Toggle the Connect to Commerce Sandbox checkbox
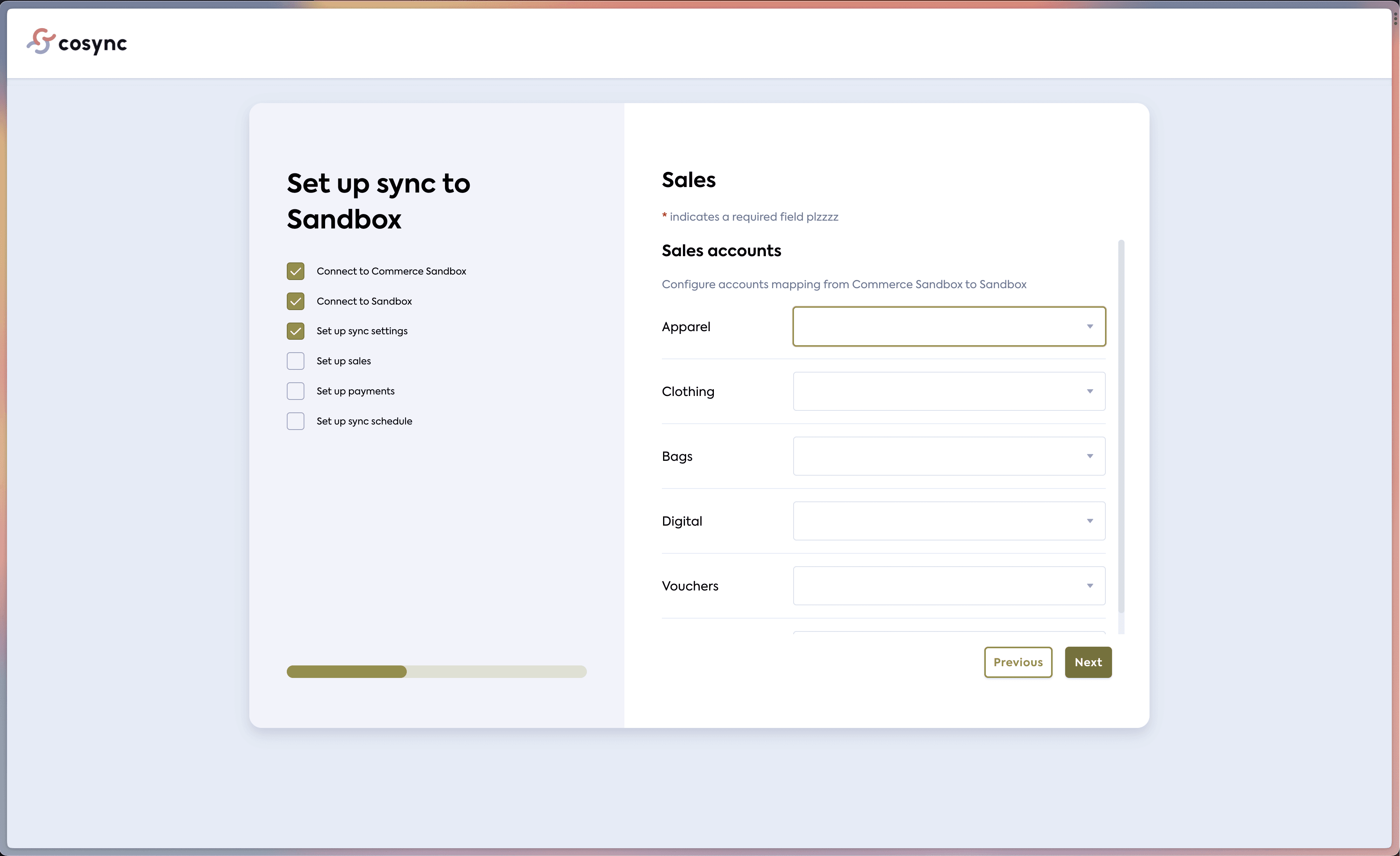Image resolution: width=1400 pixels, height=856 pixels. 295,271
